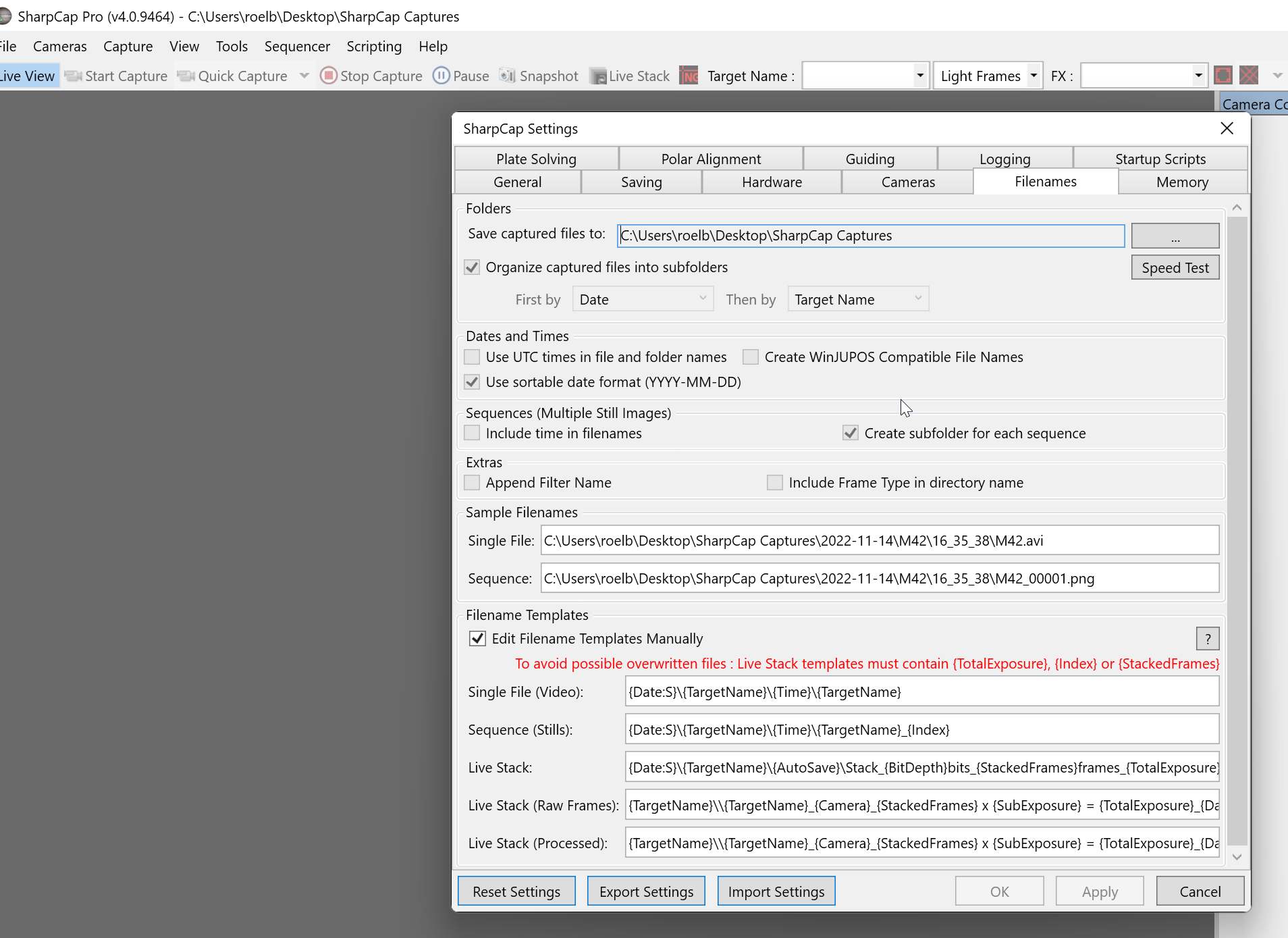Click the Live Stack template field

coord(922,767)
